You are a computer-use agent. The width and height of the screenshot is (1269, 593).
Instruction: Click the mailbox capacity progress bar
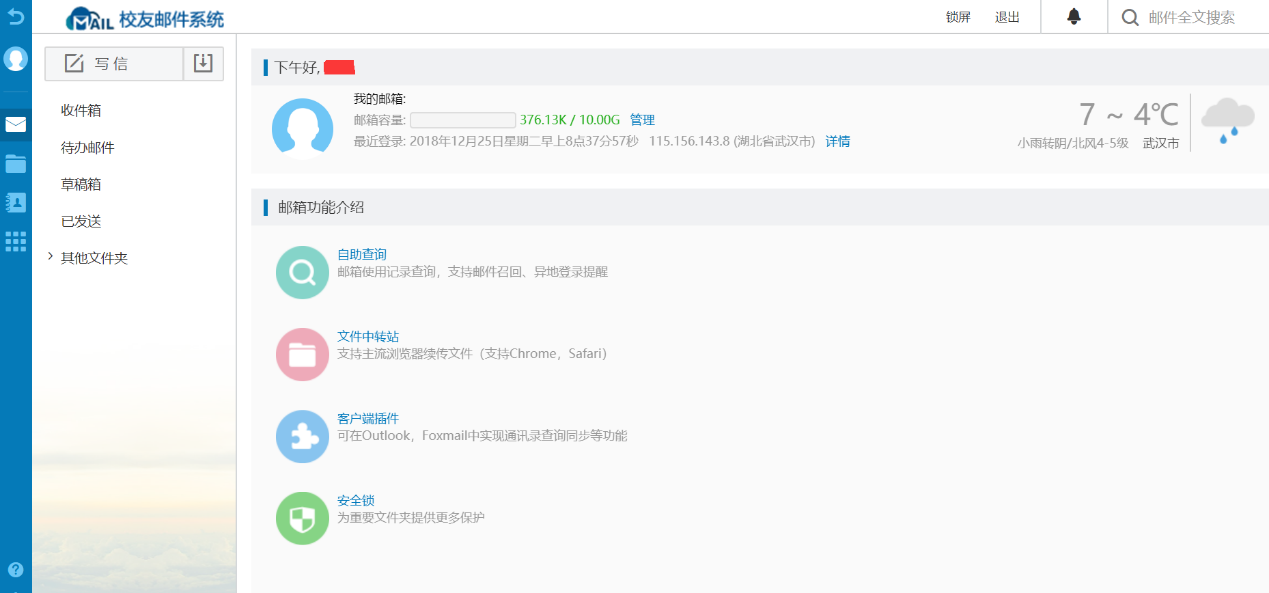463,120
